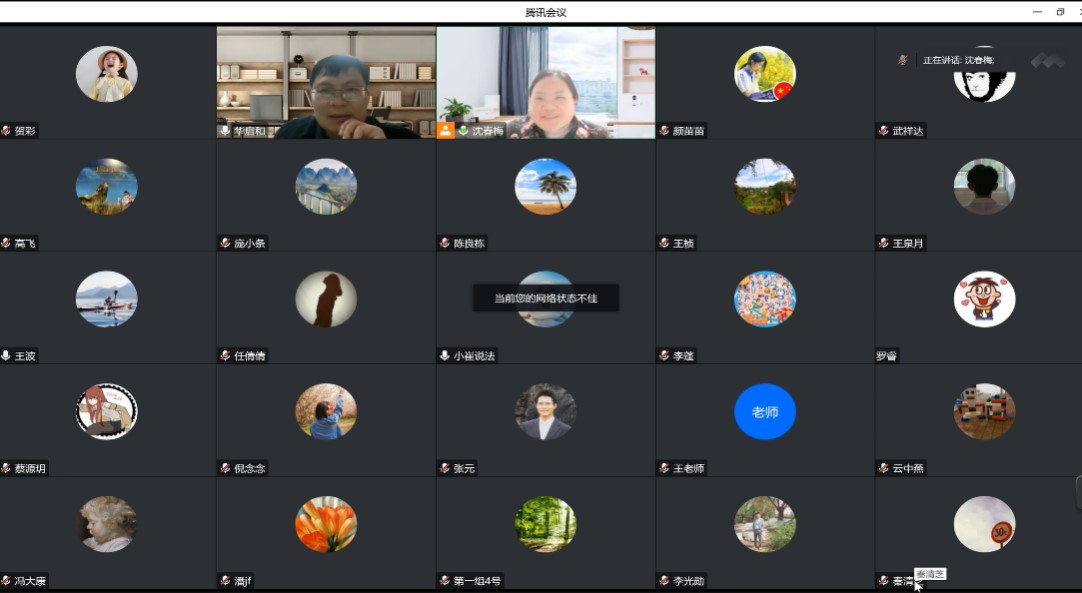The height and width of the screenshot is (593, 1082).
Task: Expand the side panel handle on right edge
Action: tap(1078, 493)
